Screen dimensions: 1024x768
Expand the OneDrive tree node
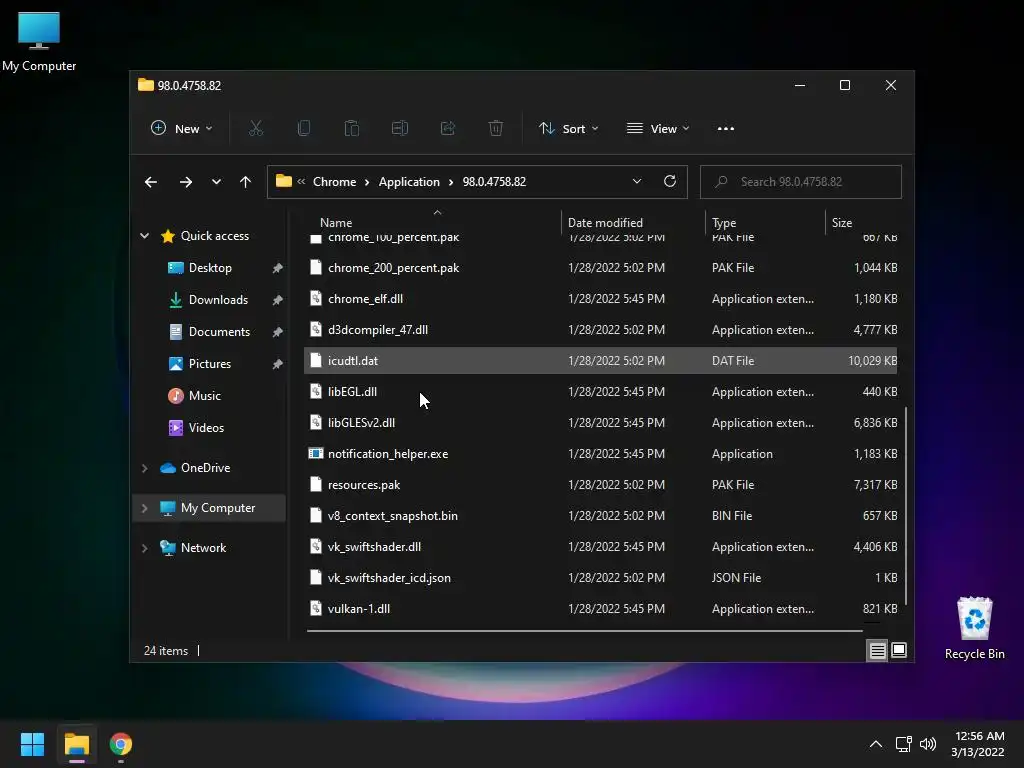pyautogui.click(x=144, y=468)
